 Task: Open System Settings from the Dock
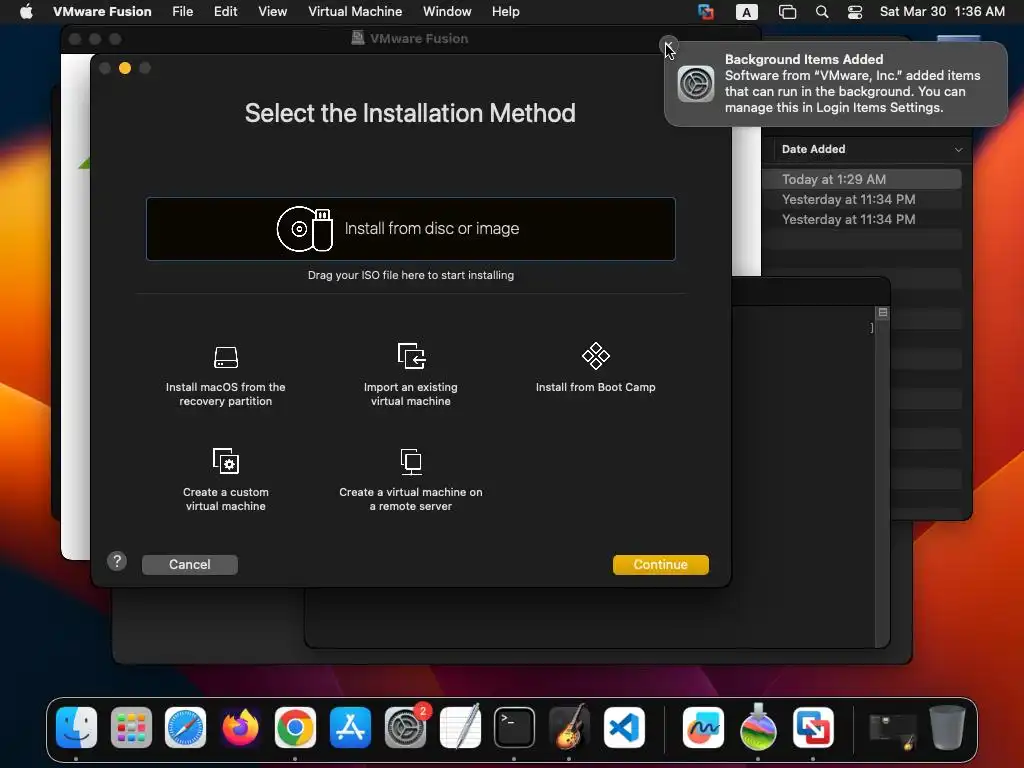pyautogui.click(x=405, y=727)
